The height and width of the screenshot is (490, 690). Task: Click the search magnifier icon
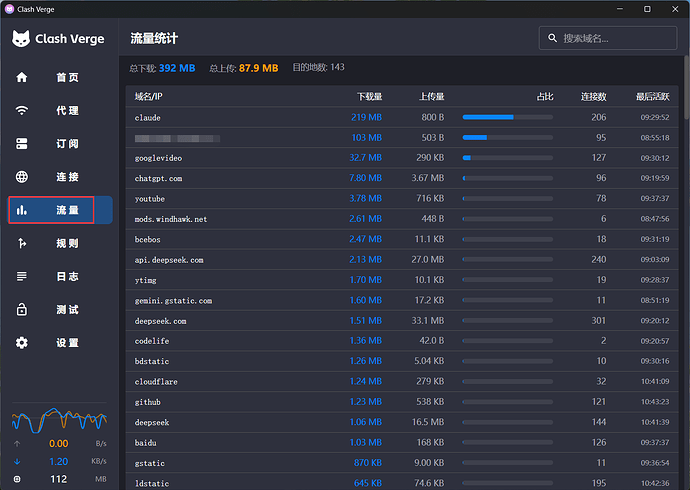[552, 38]
